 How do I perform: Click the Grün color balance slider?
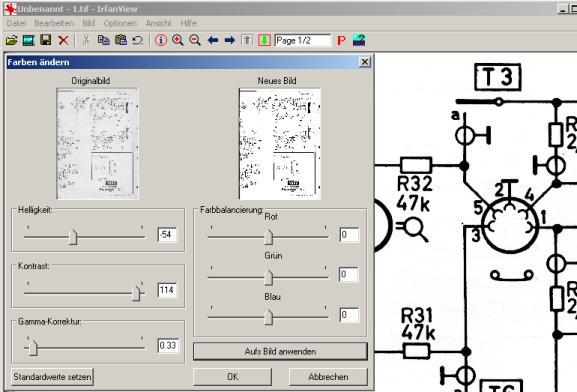[x=268, y=278]
